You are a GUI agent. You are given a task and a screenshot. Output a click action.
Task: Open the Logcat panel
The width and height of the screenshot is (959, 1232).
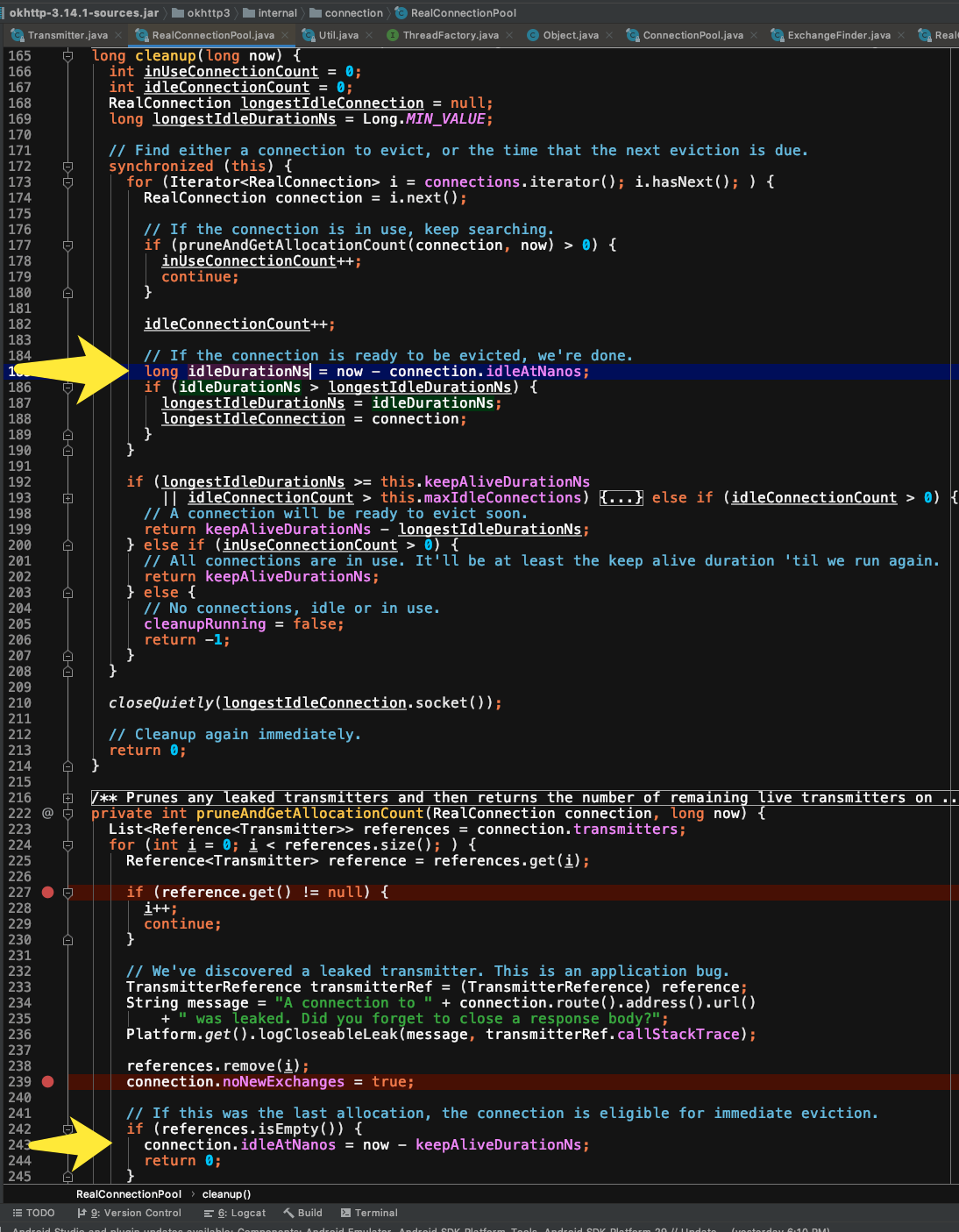click(x=234, y=1212)
